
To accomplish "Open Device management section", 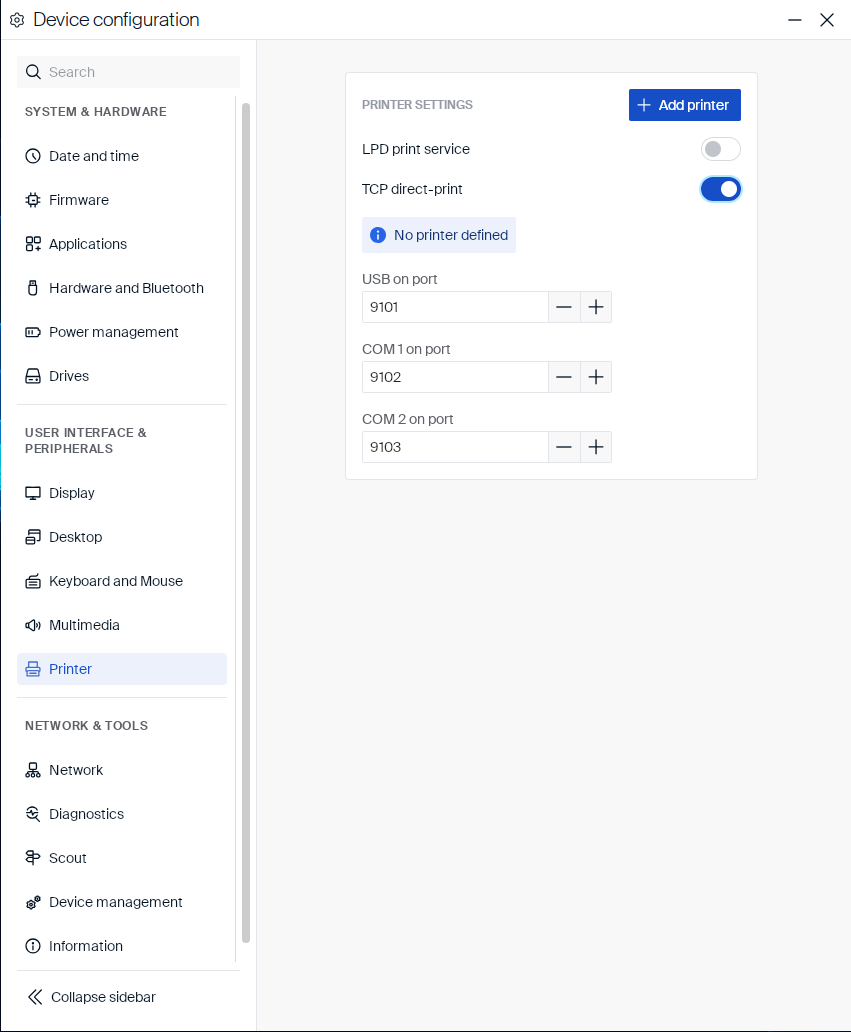I will 122,902.
